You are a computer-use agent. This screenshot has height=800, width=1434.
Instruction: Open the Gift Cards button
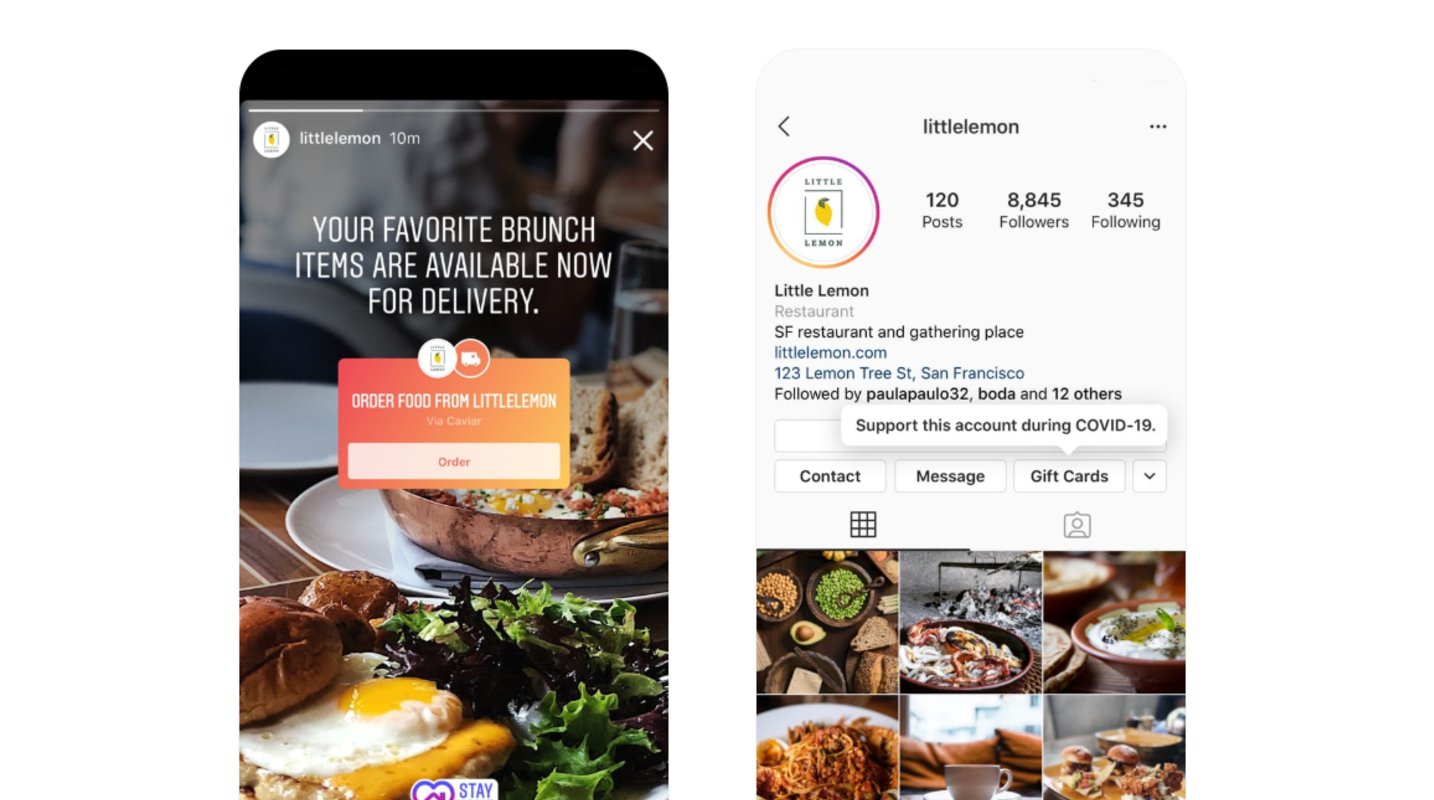tap(1069, 476)
